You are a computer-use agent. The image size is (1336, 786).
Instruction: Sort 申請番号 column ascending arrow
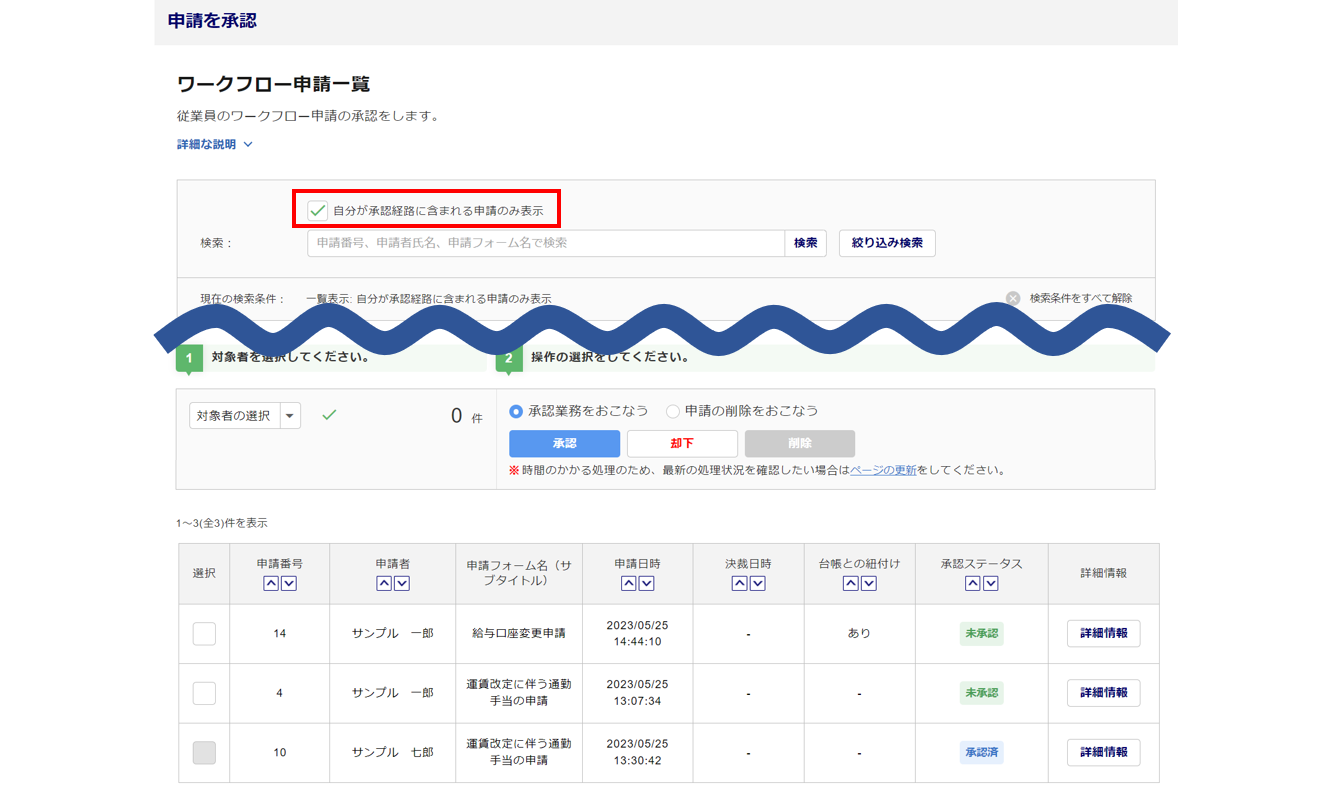click(271, 584)
